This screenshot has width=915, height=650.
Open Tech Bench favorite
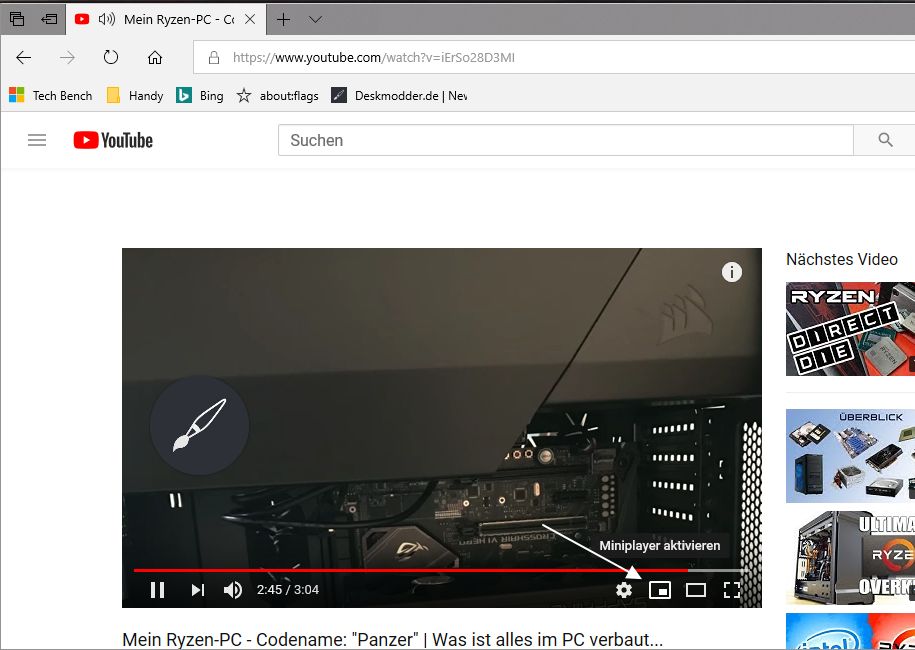[51, 95]
